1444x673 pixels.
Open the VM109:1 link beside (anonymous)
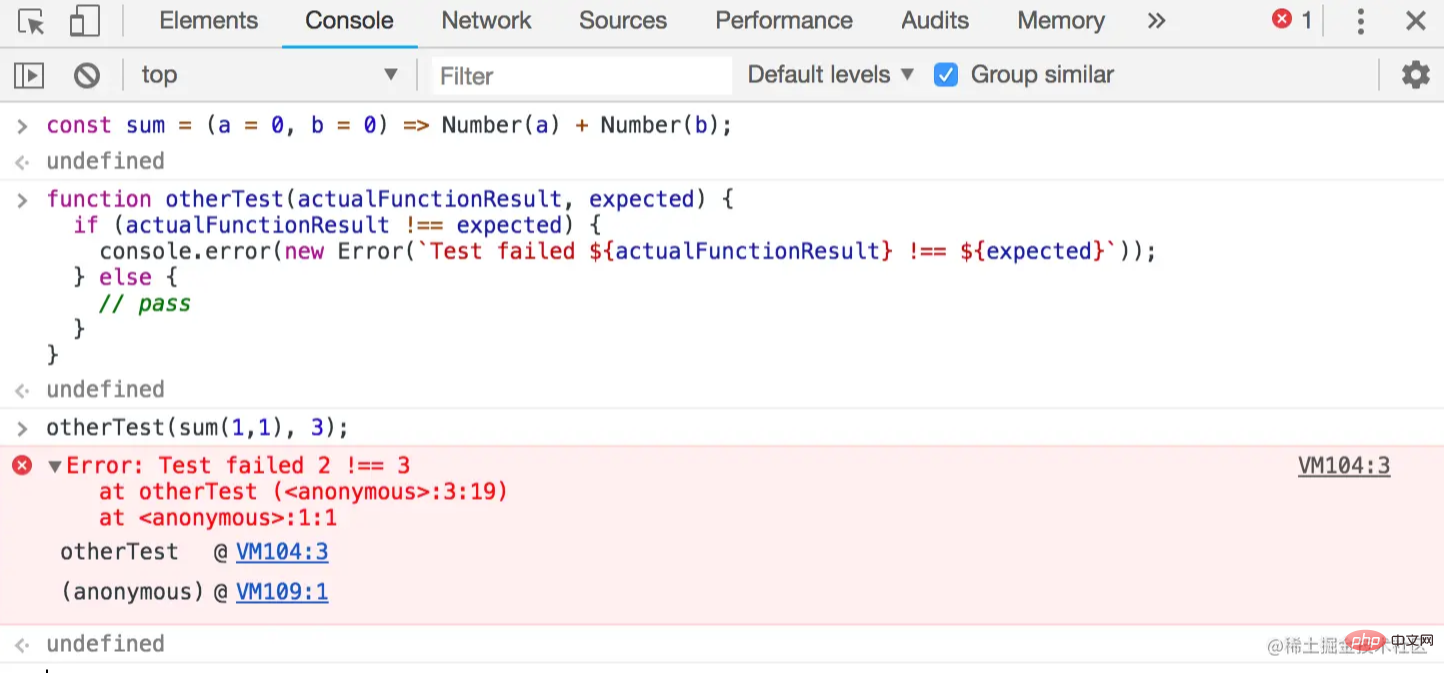click(282, 592)
